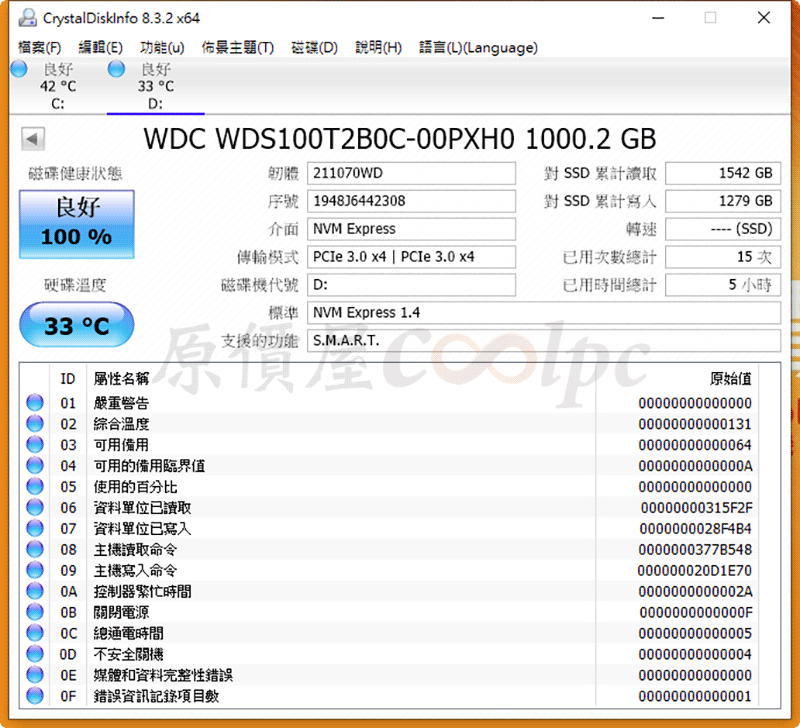Open the 檔案(F) menu
The height and width of the screenshot is (728, 800).
tap(39, 47)
